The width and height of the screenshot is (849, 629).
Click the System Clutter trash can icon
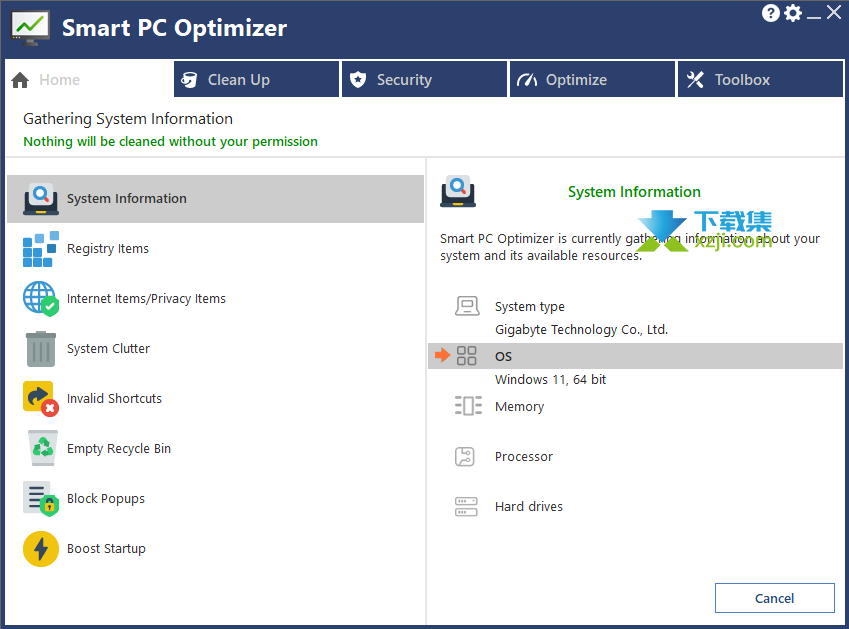click(x=41, y=349)
